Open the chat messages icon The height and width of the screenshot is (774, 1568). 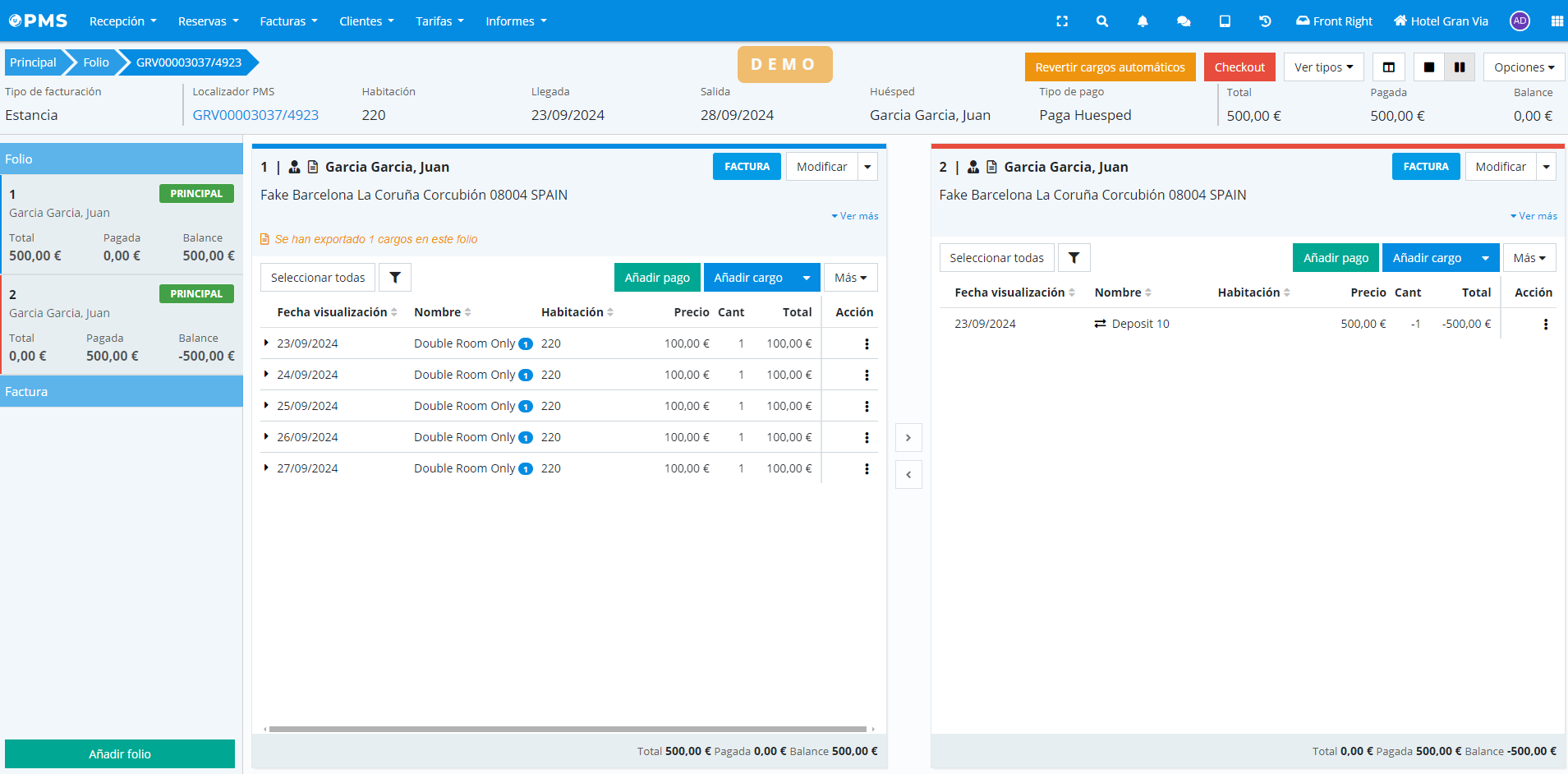click(x=1184, y=21)
